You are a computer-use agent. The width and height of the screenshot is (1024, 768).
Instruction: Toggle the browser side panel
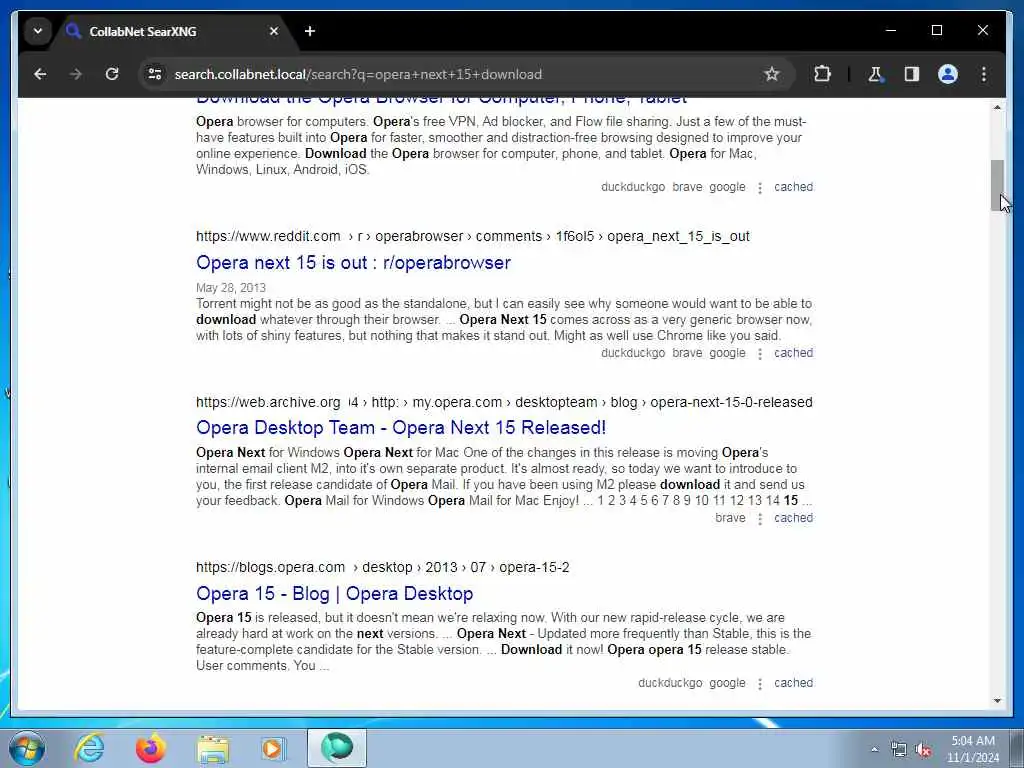coord(912,74)
